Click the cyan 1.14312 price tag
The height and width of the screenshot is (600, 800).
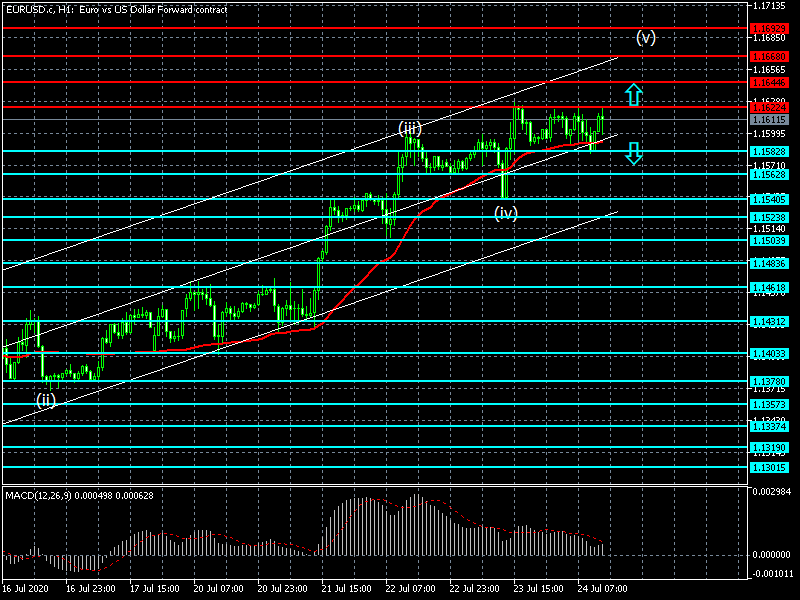click(x=770, y=322)
